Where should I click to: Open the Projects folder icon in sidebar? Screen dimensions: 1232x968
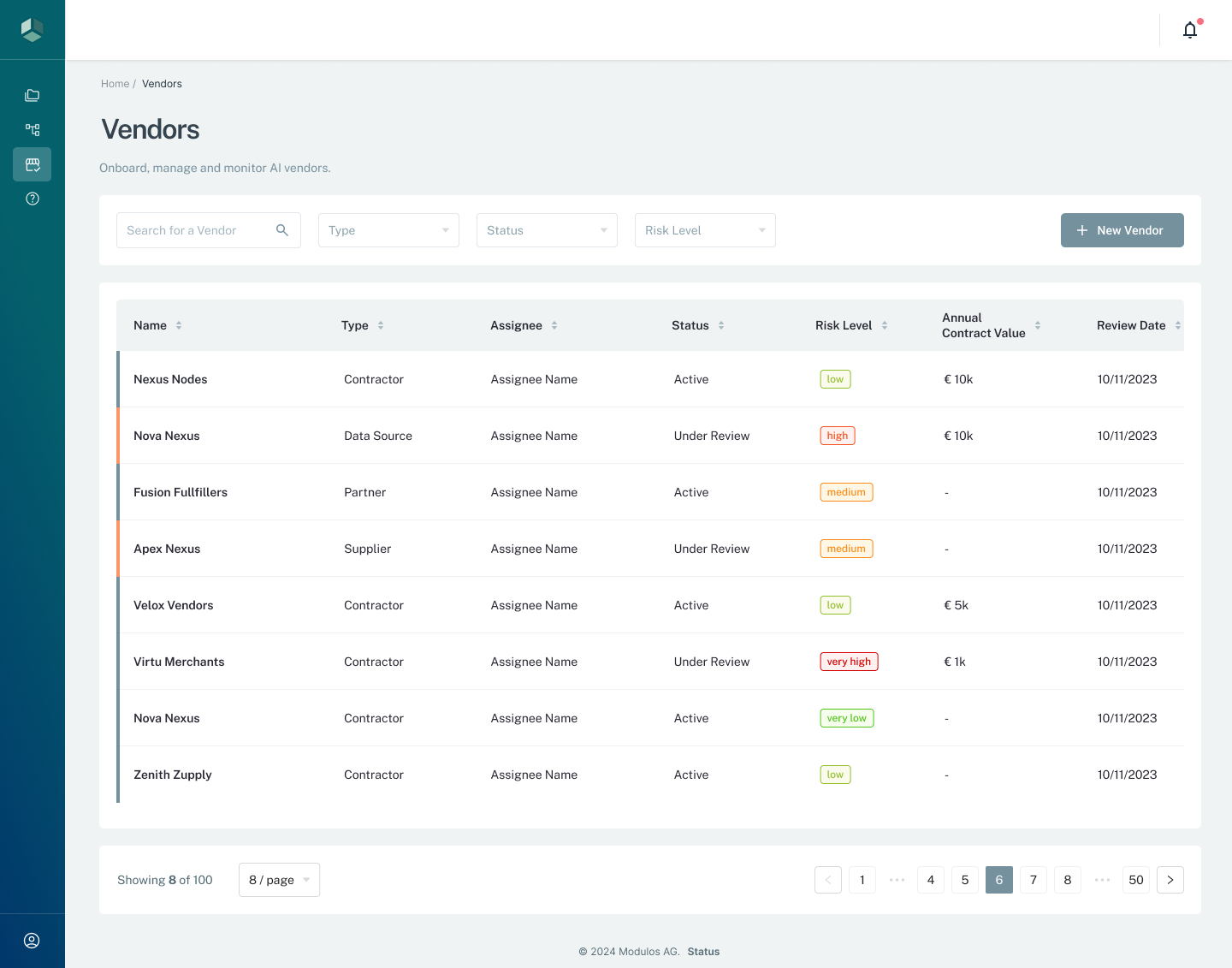[33, 95]
